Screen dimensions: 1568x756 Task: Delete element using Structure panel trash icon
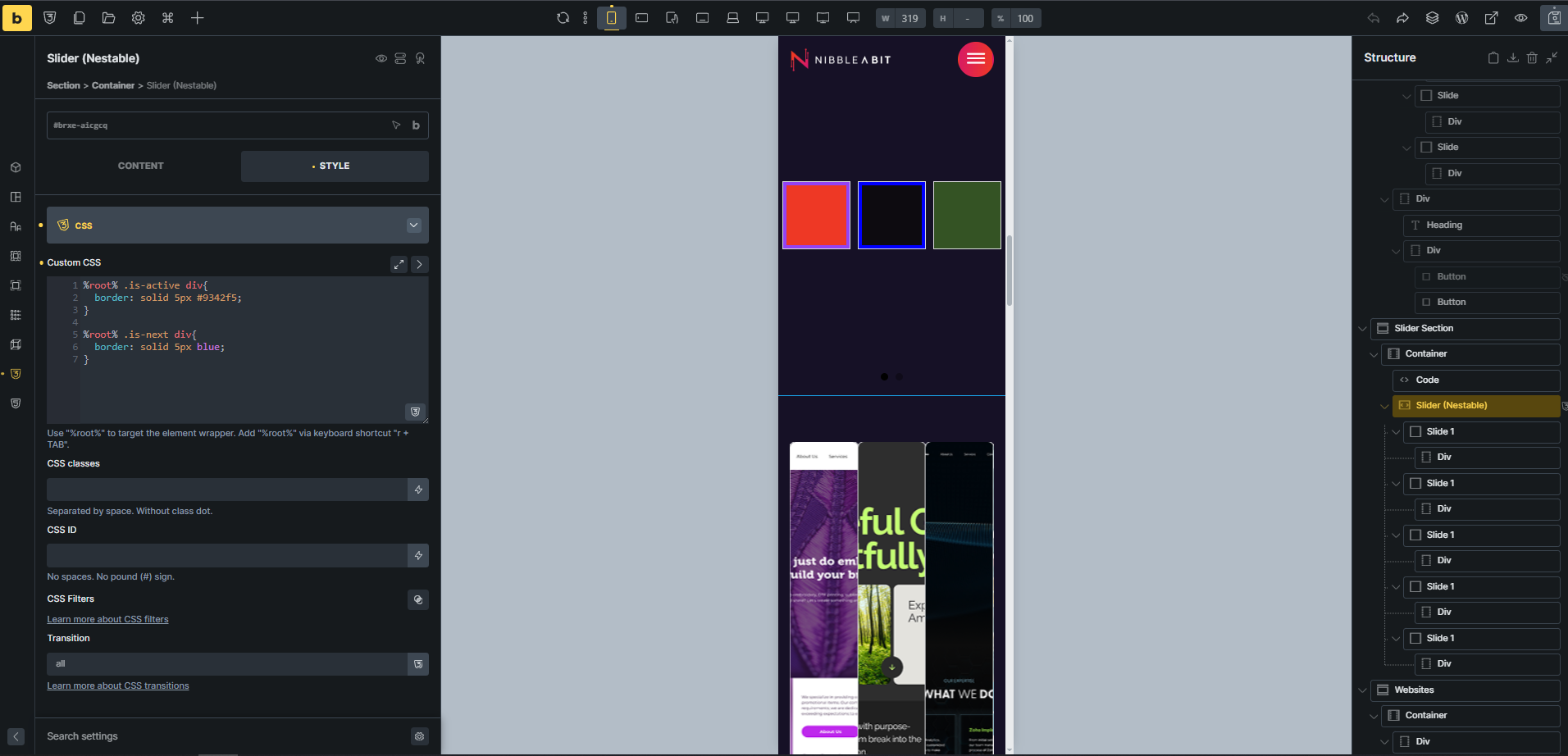coord(1532,58)
